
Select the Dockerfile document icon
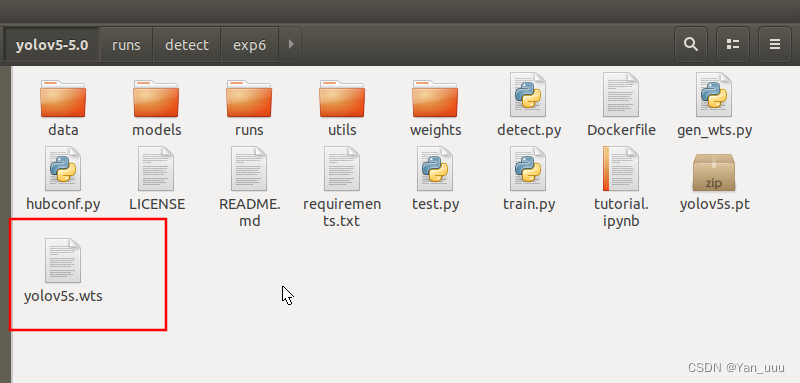(621, 95)
